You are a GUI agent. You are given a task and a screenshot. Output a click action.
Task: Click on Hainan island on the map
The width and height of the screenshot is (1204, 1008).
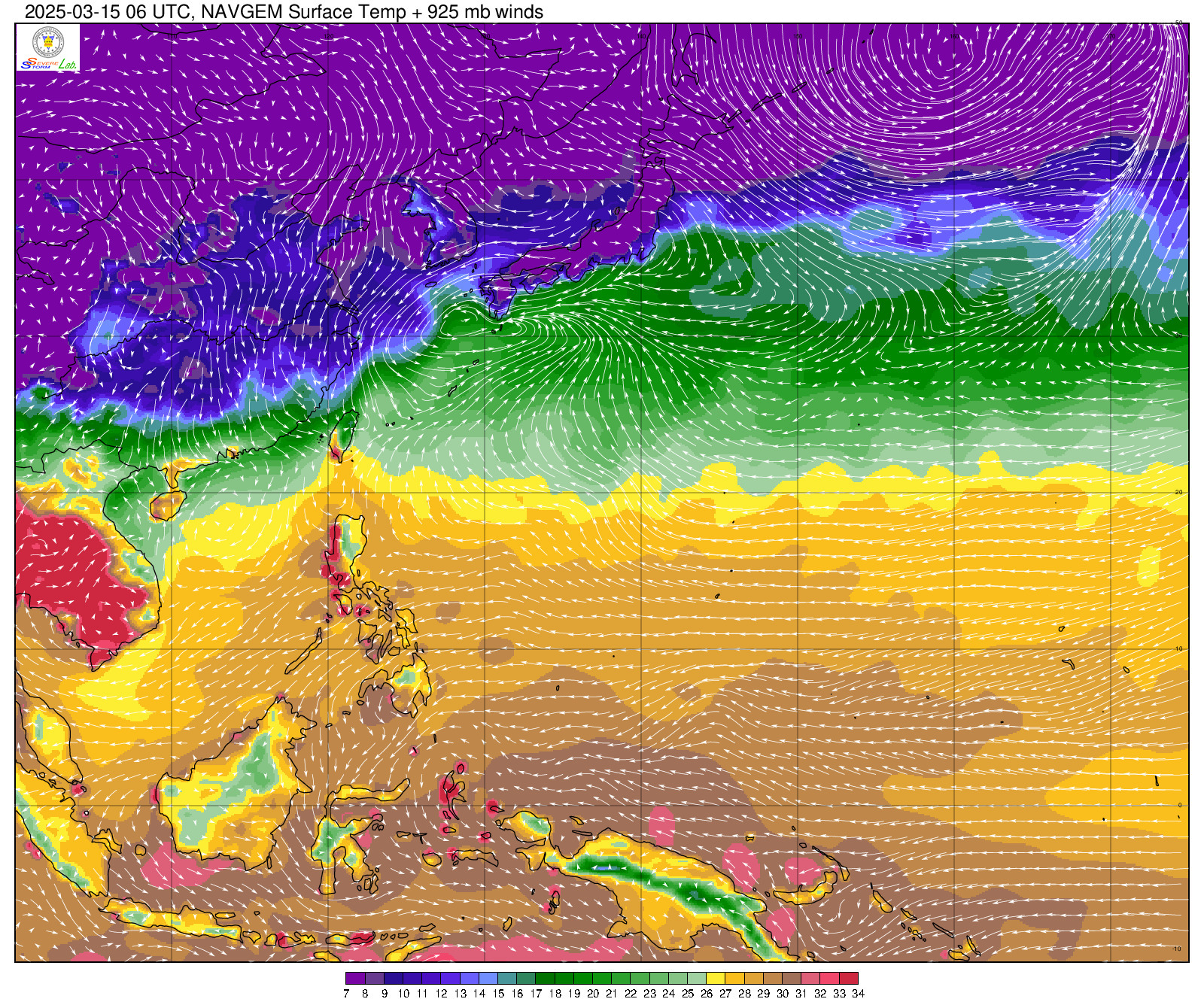pyautogui.click(x=166, y=505)
